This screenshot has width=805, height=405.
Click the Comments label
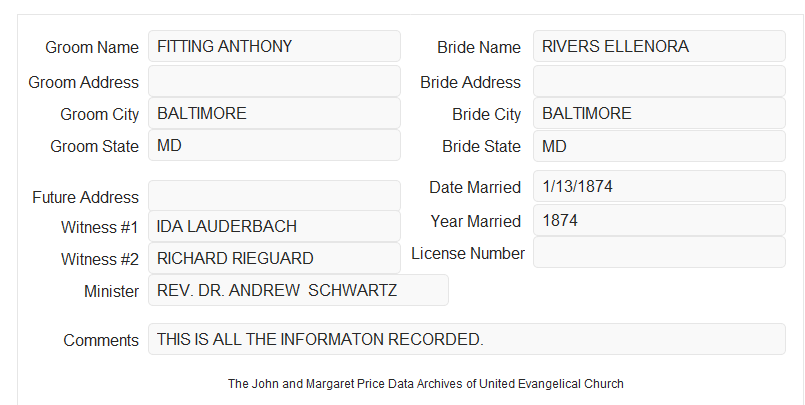pyautogui.click(x=101, y=340)
